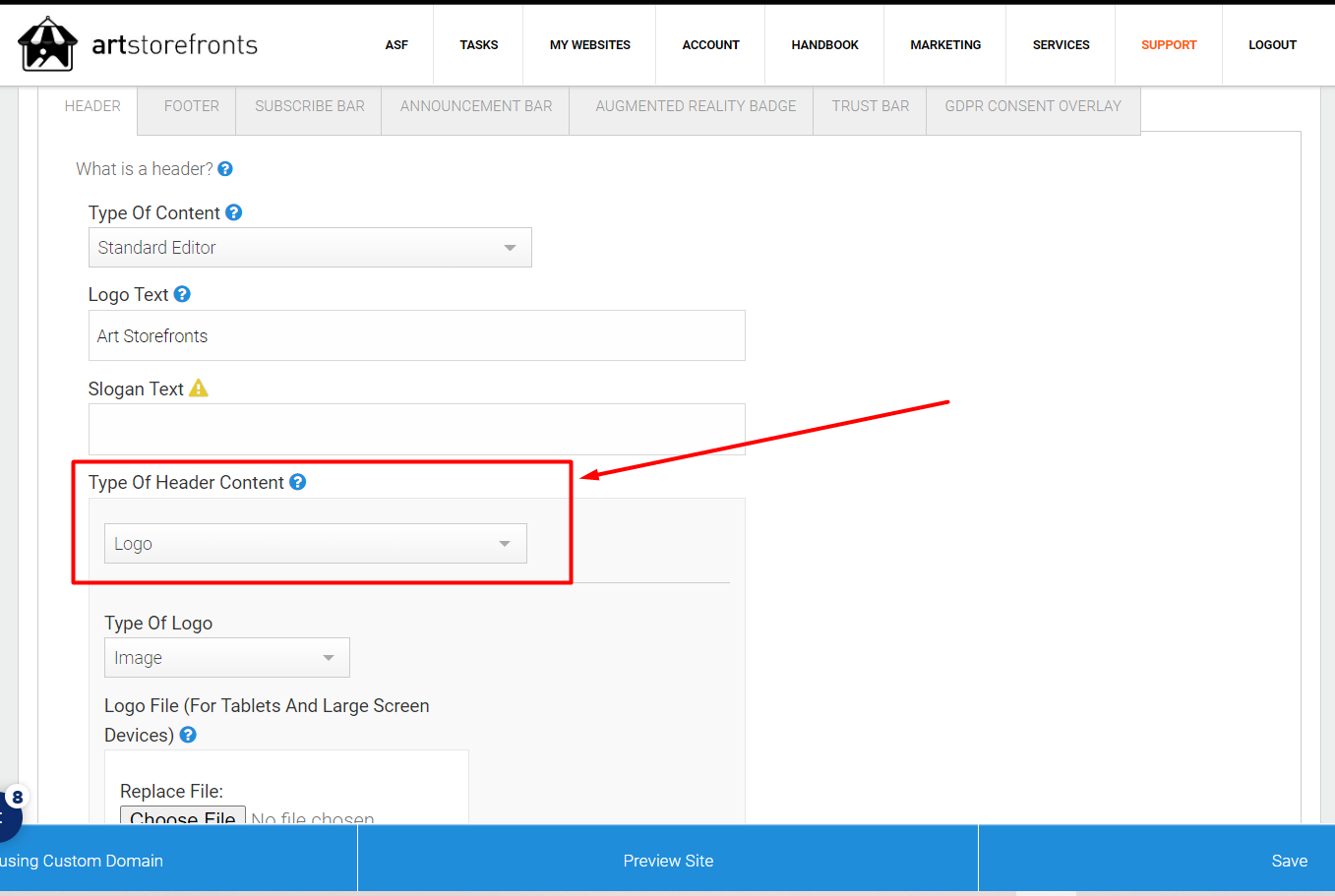Open Account menu

pos(711,45)
